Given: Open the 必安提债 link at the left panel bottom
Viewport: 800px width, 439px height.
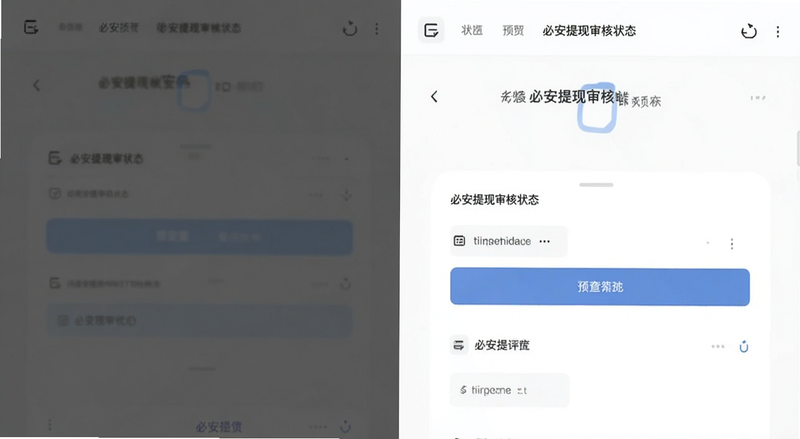Looking at the screenshot, I should pos(219,427).
